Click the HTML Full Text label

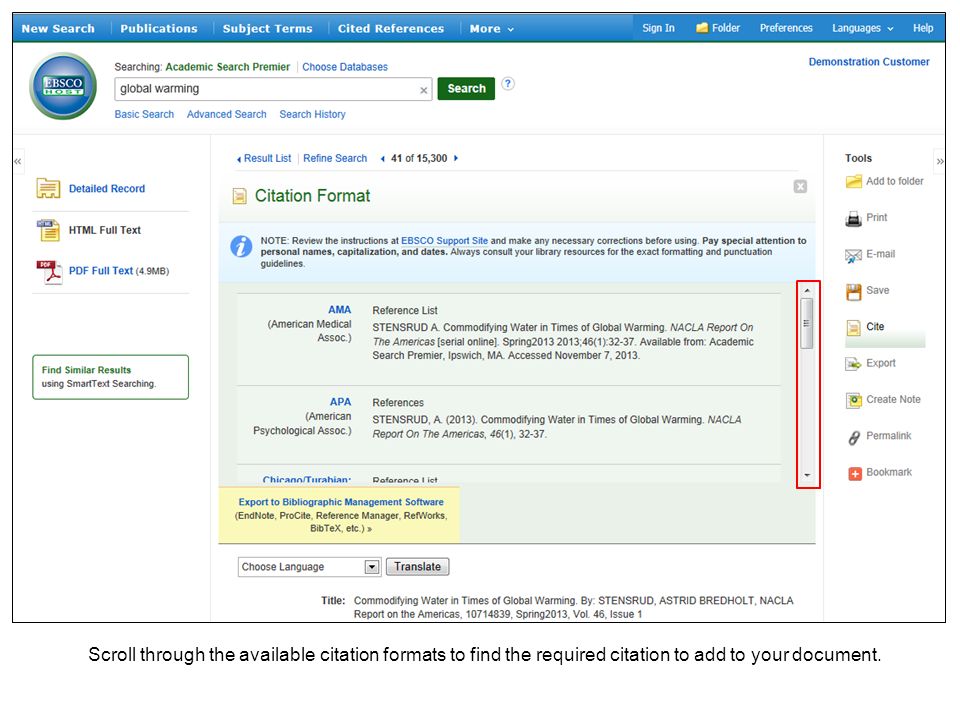105,230
